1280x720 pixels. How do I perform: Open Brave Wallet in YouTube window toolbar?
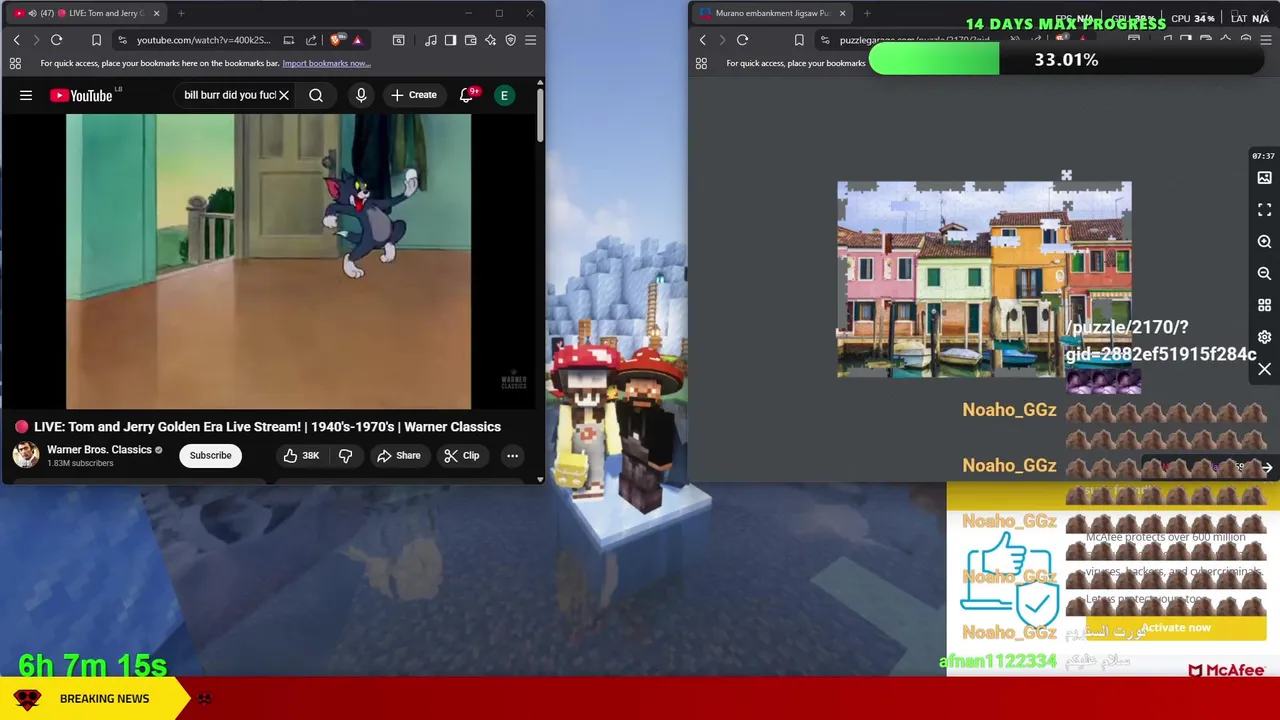(x=470, y=40)
